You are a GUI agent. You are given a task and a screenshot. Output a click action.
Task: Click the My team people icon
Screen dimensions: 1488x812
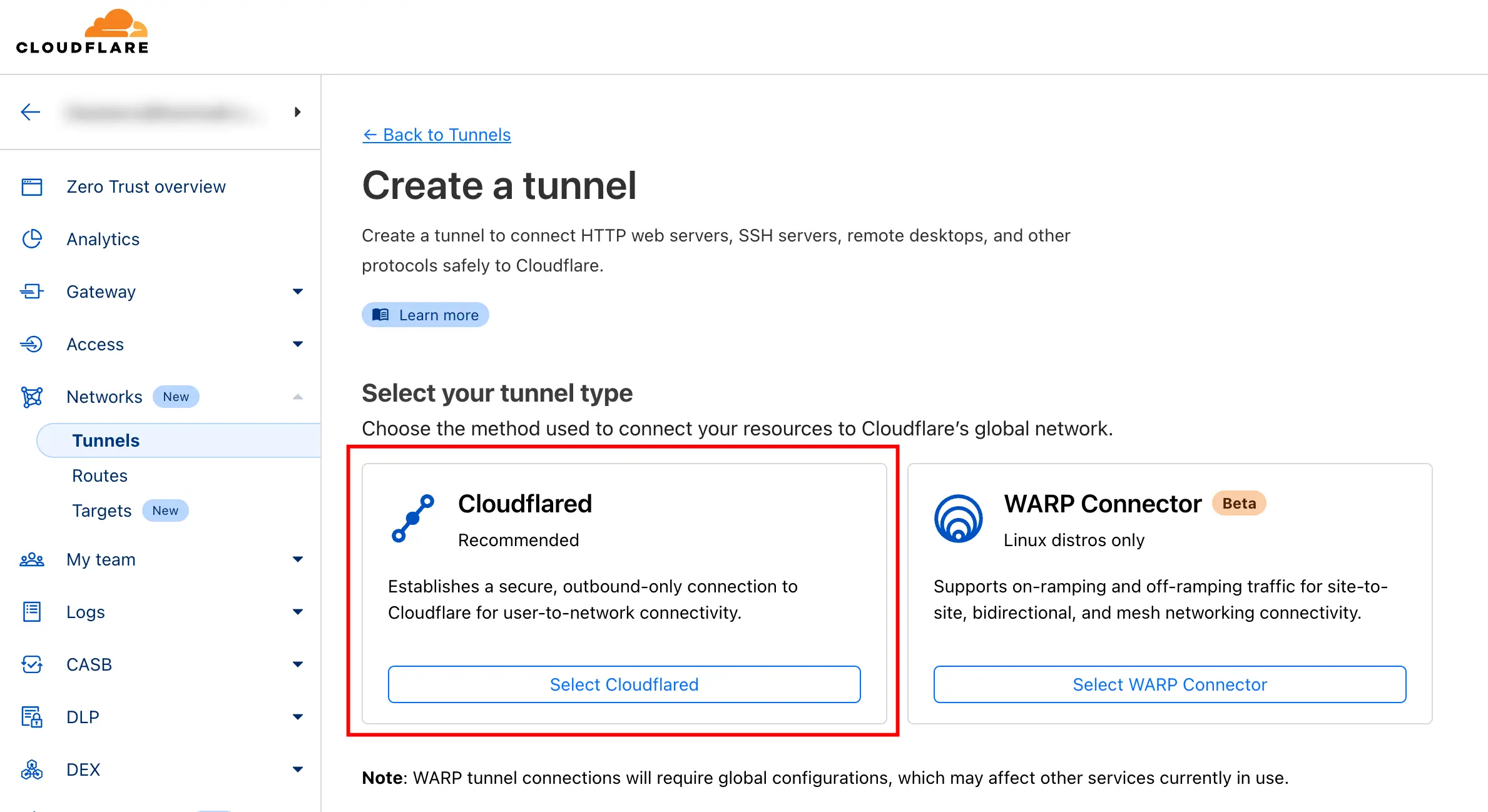pos(32,559)
